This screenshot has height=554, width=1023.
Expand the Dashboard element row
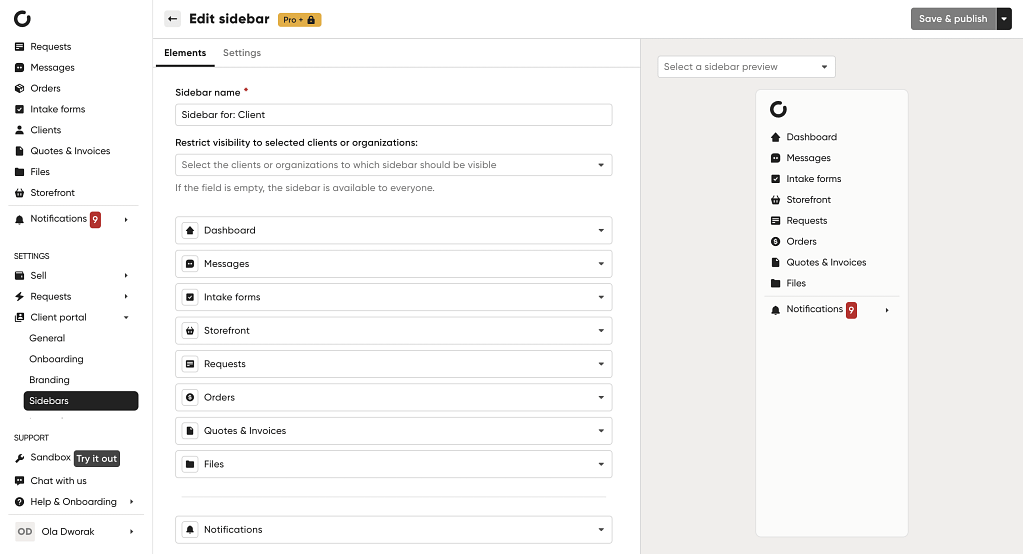tap(601, 230)
